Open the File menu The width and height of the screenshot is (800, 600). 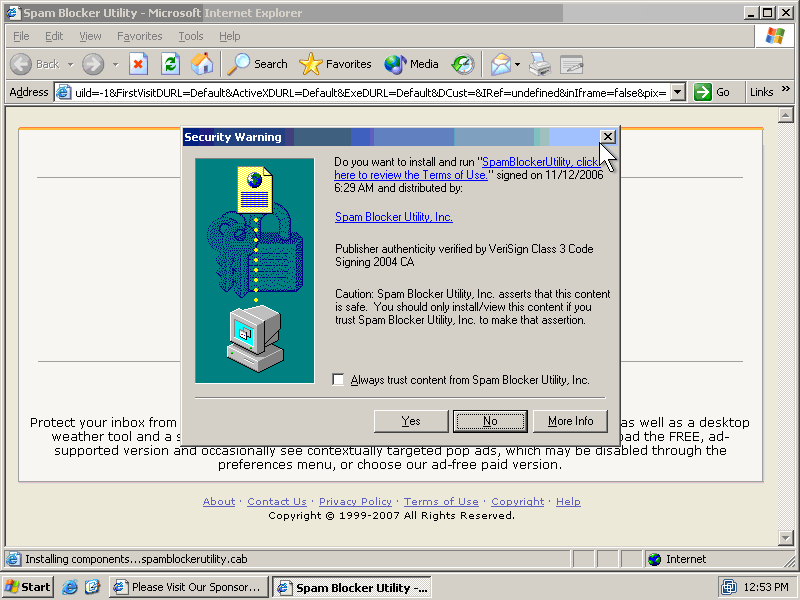21,36
